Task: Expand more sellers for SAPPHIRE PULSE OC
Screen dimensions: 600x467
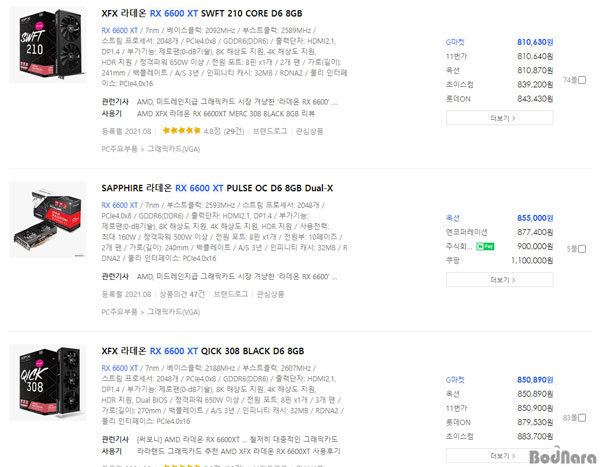Action: (499, 280)
